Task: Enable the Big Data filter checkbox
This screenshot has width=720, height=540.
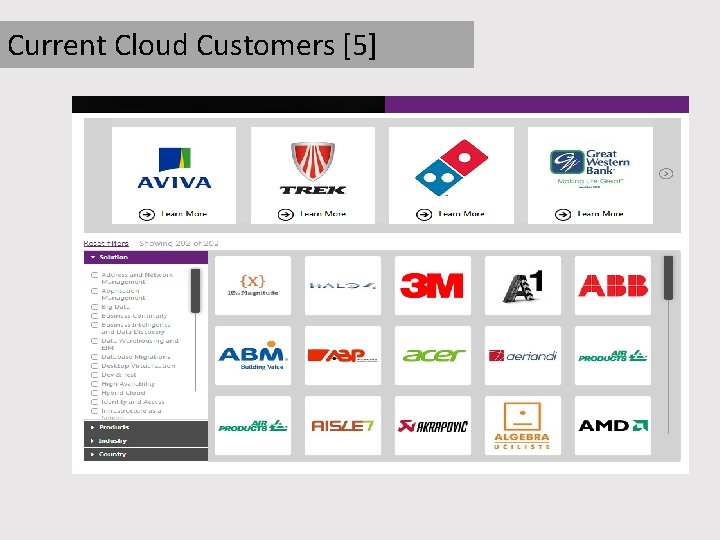Action: [95, 307]
